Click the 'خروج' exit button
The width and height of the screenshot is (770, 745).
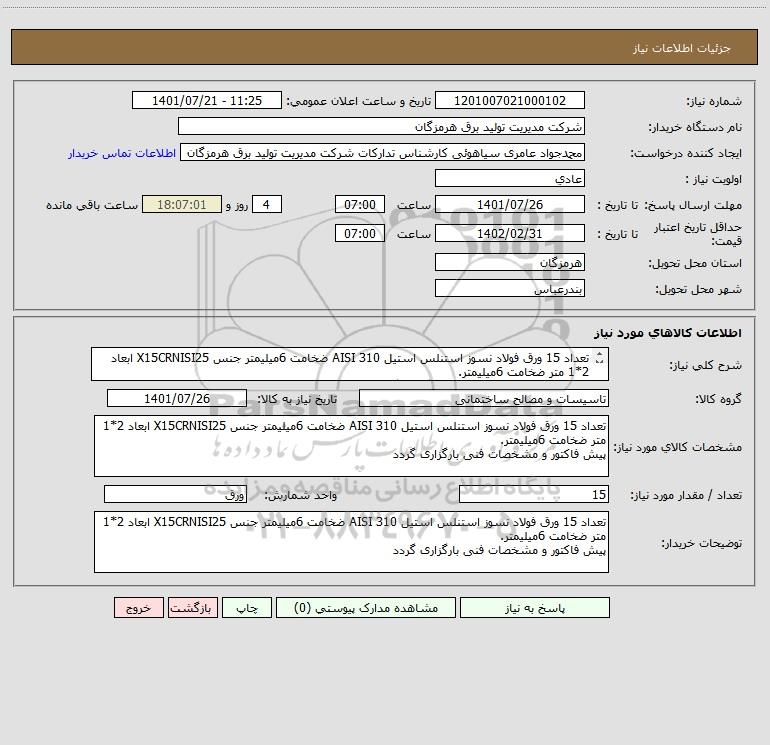click(x=138, y=608)
